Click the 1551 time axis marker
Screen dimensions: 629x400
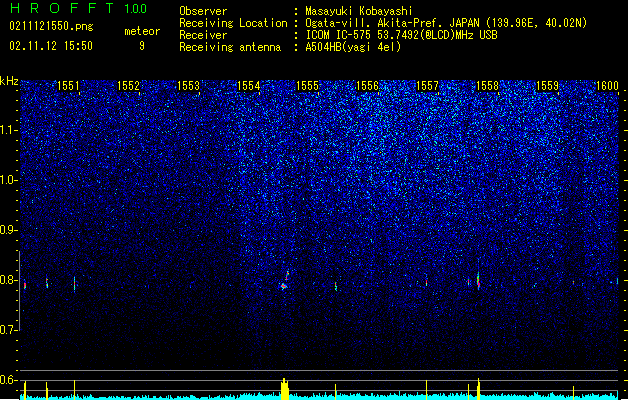(x=68, y=85)
